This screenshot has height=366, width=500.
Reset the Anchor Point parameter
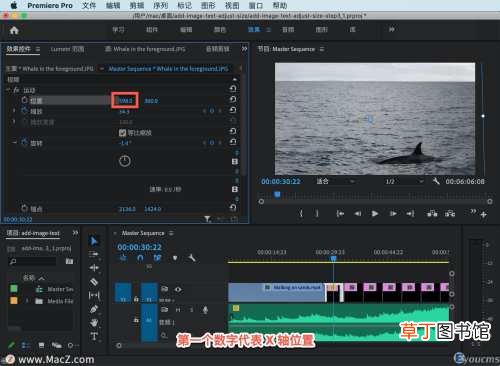pos(233,208)
